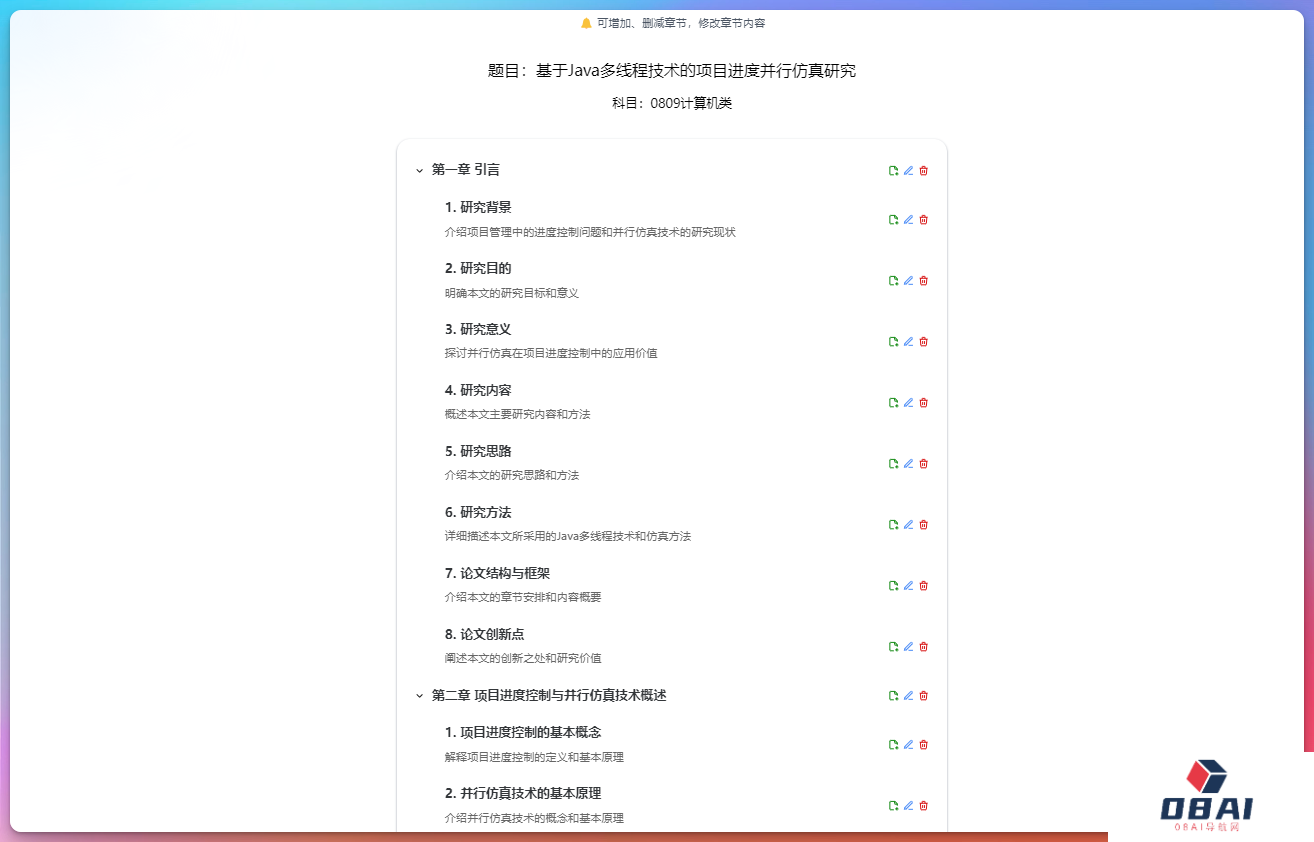Click add icon for 第一章 引言
Viewport: 1314px width, 842px height.
(x=894, y=171)
